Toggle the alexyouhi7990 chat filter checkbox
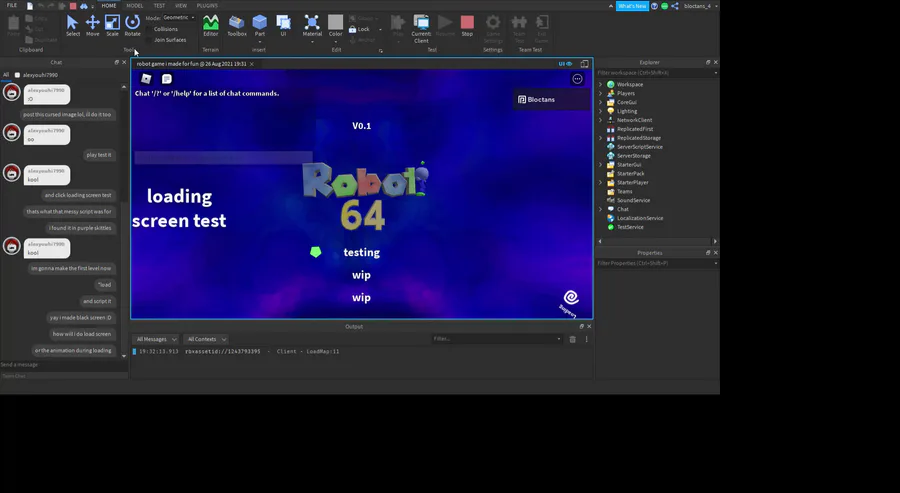The height and width of the screenshot is (493, 900). tap(17, 75)
